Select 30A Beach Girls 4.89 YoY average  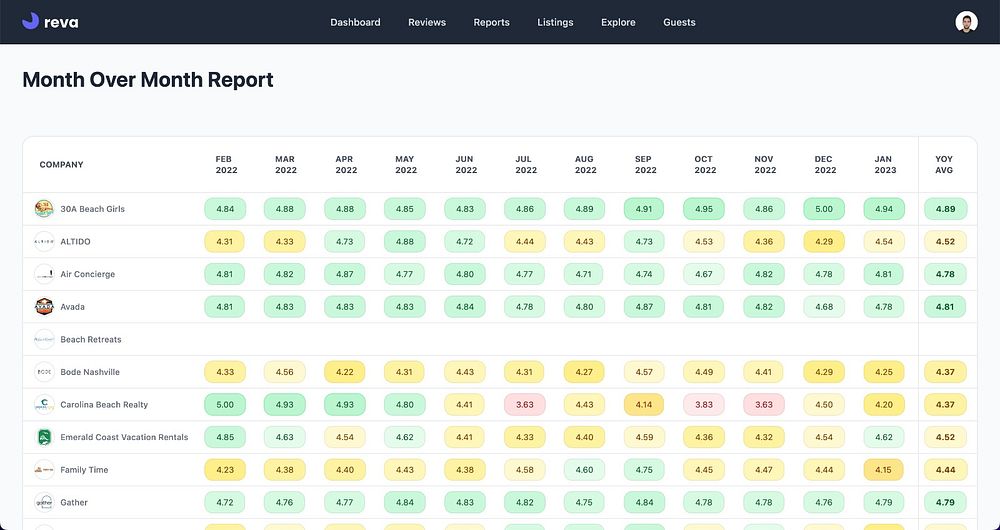point(945,209)
